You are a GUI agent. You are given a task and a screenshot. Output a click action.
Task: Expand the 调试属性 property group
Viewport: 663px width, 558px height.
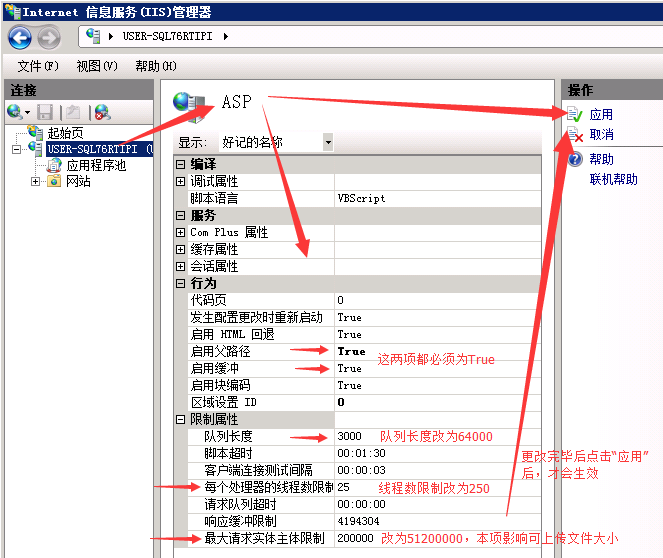181,181
